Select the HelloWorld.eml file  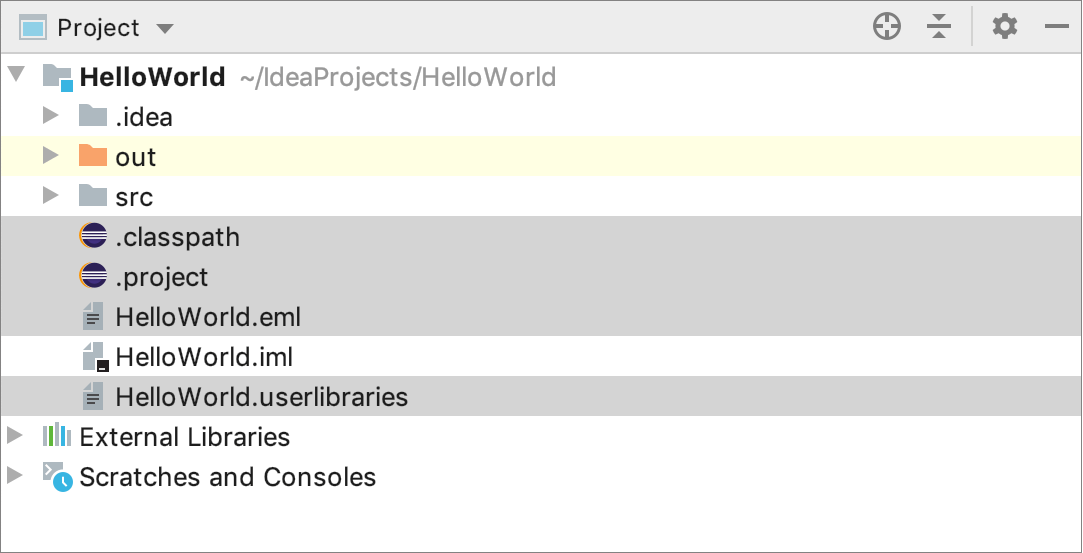point(208,317)
